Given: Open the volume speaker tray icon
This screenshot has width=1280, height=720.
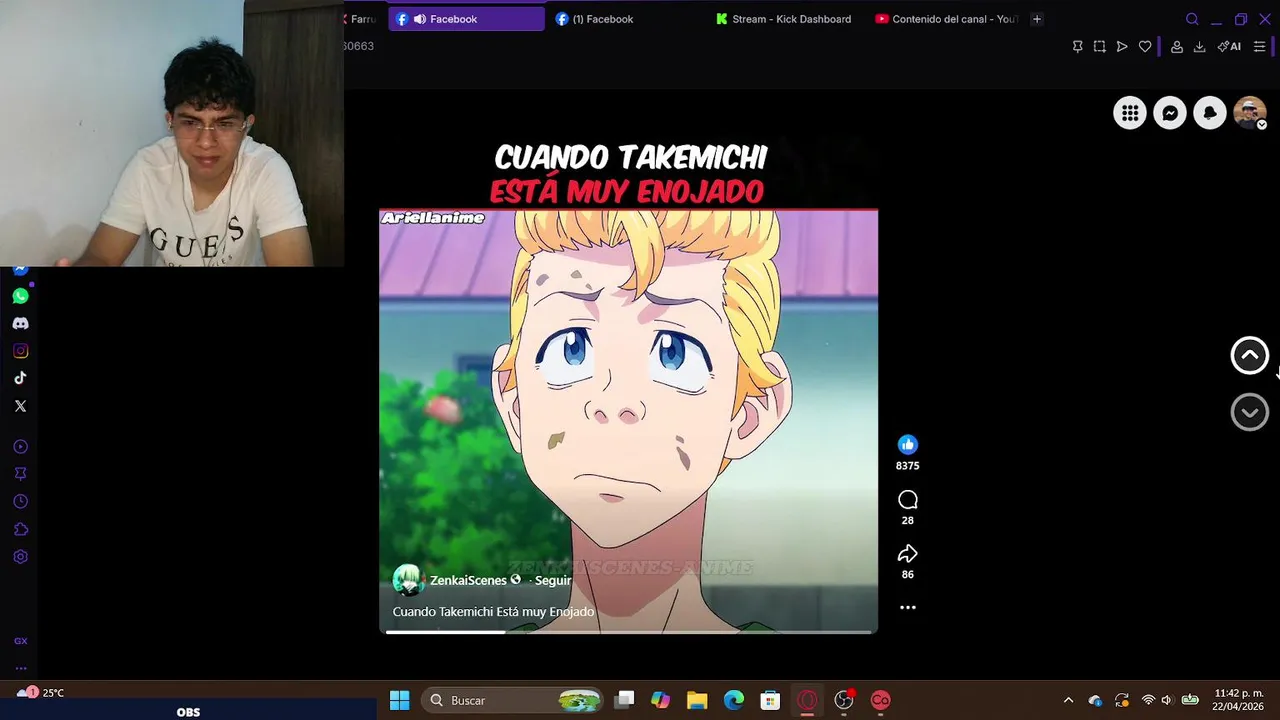Looking at the screenshot, I should click(1166, 700).
